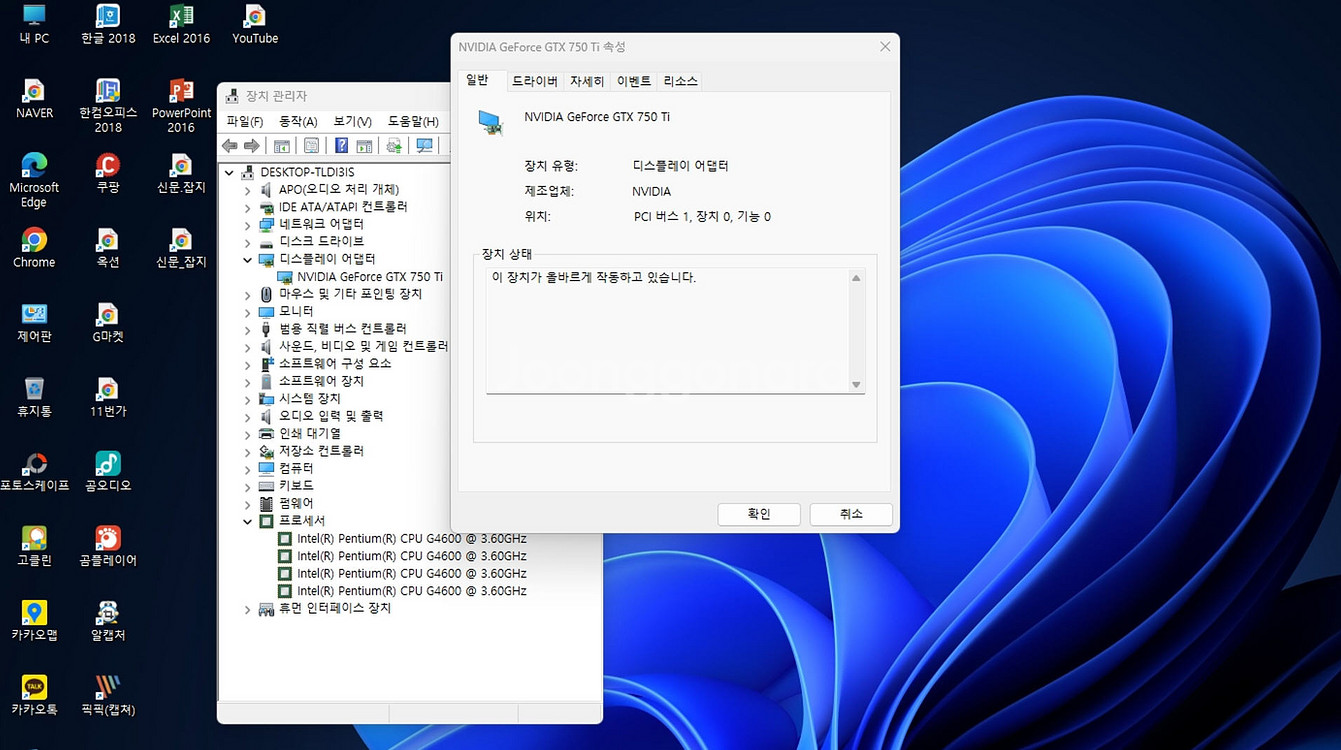Click the forward navigation arrow in Device Manager
This screenshot has height=750, width=1341.
click(250, 146)
